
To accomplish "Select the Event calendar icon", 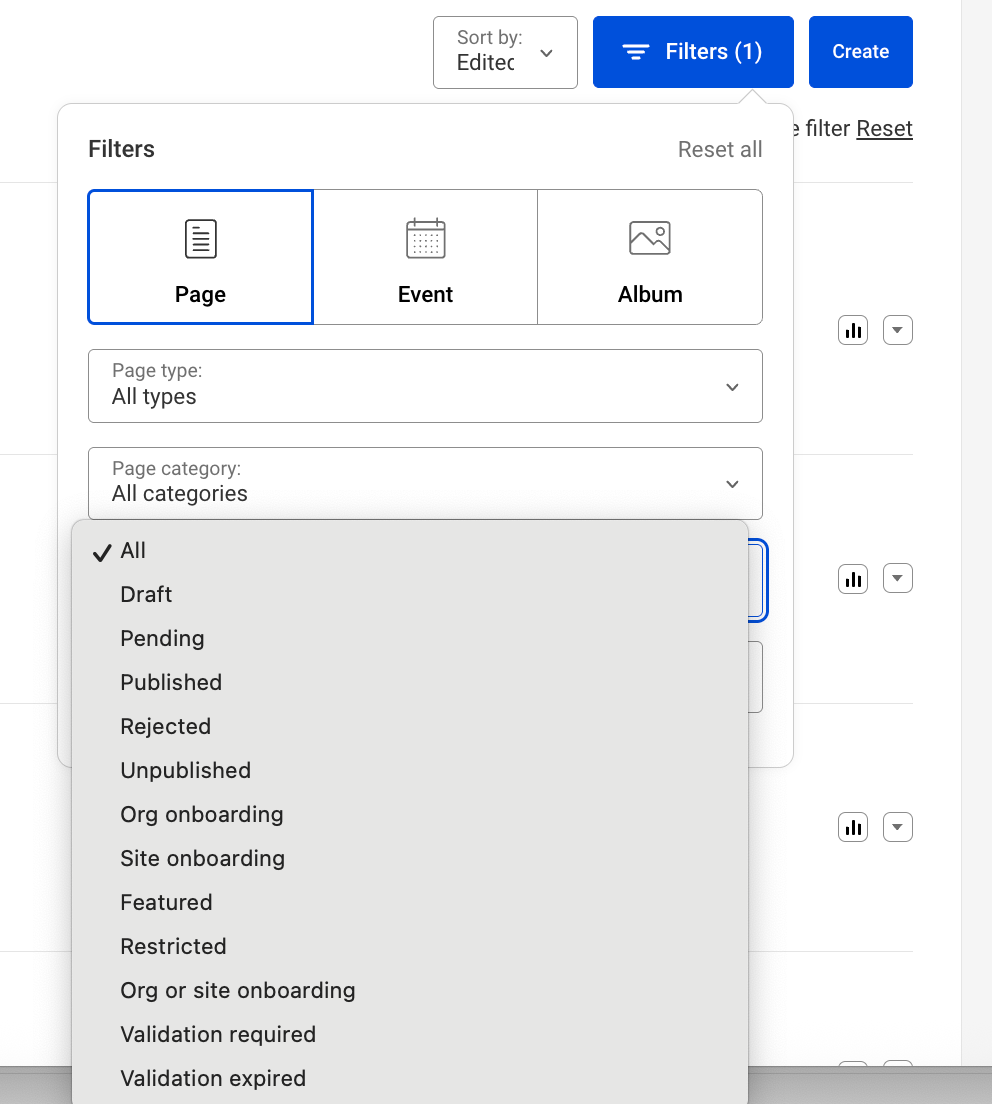I will [x=425, y=239].
